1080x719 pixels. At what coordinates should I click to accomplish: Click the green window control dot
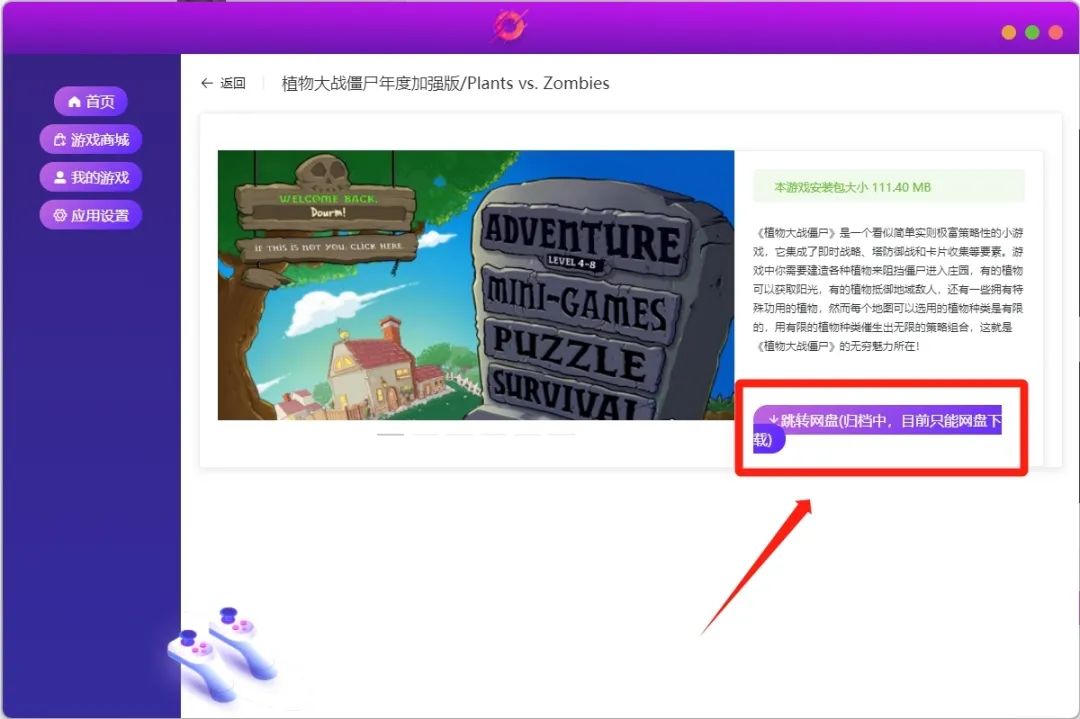pos(1032,32)
